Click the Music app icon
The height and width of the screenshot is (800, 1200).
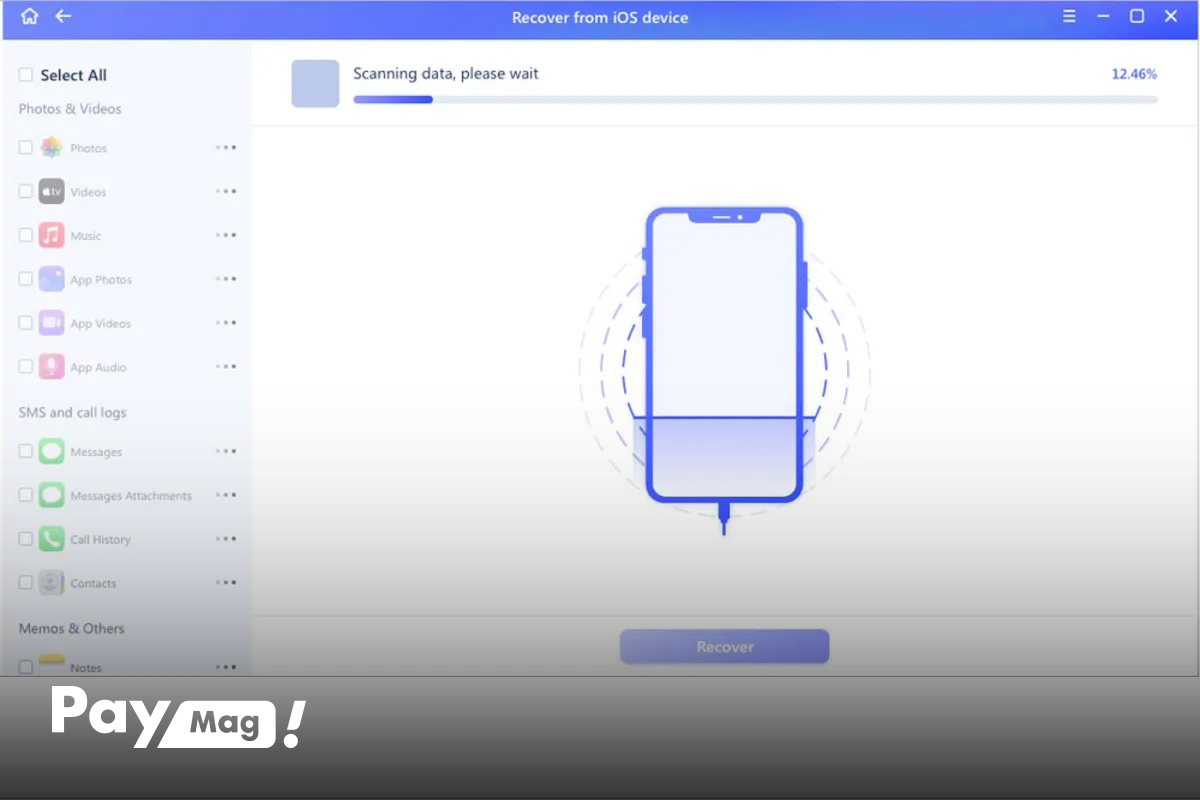point(51,236)
